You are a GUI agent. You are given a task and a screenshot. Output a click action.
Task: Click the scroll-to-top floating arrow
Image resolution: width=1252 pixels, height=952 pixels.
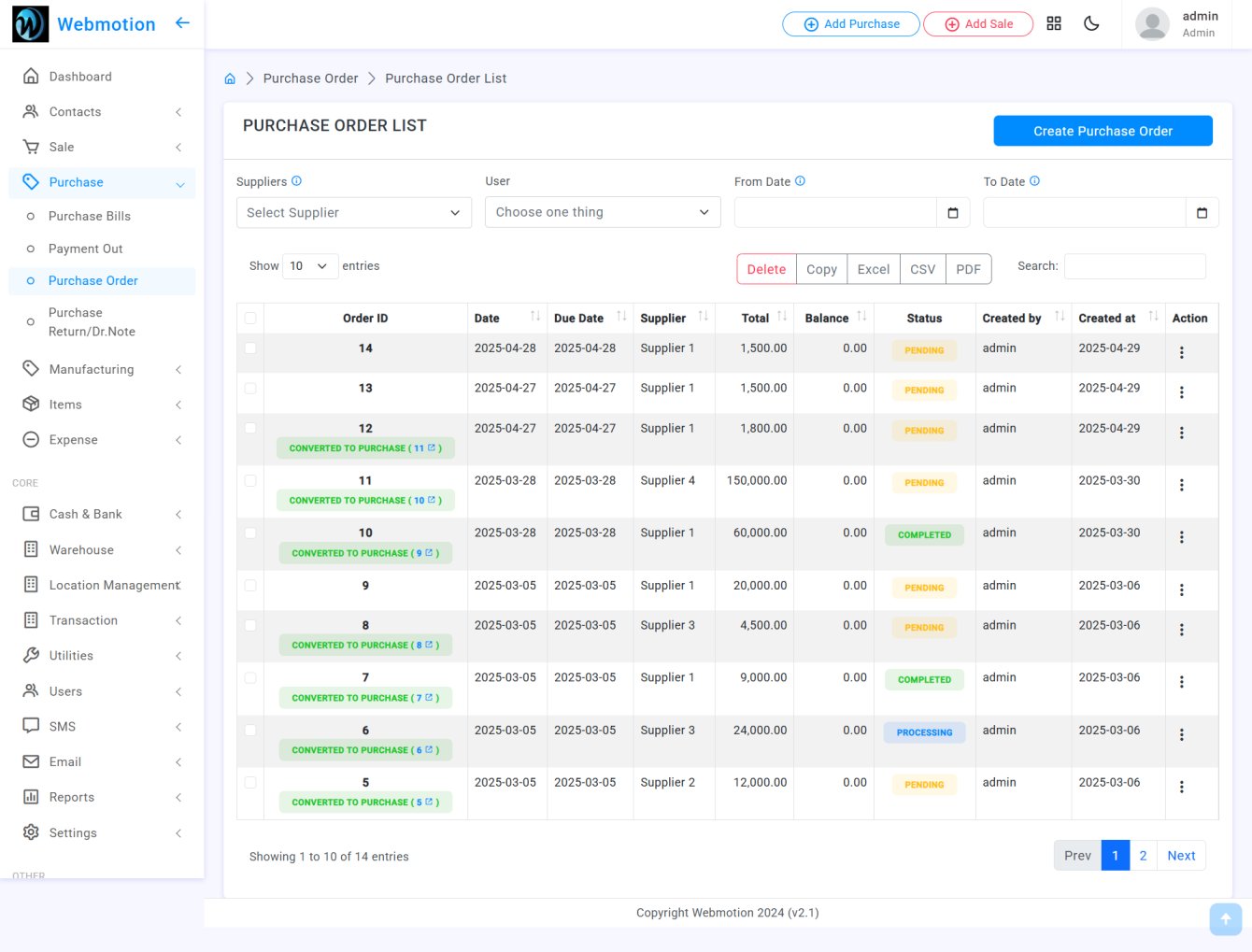click(x=1225, y=919)
